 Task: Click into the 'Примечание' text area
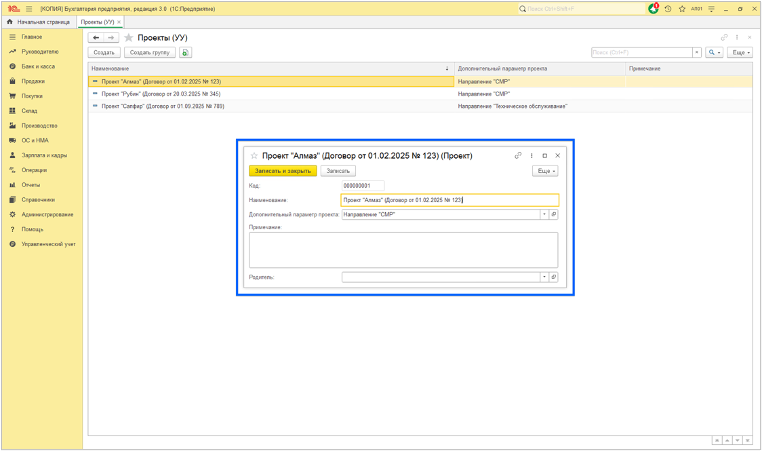click(403, 250)
